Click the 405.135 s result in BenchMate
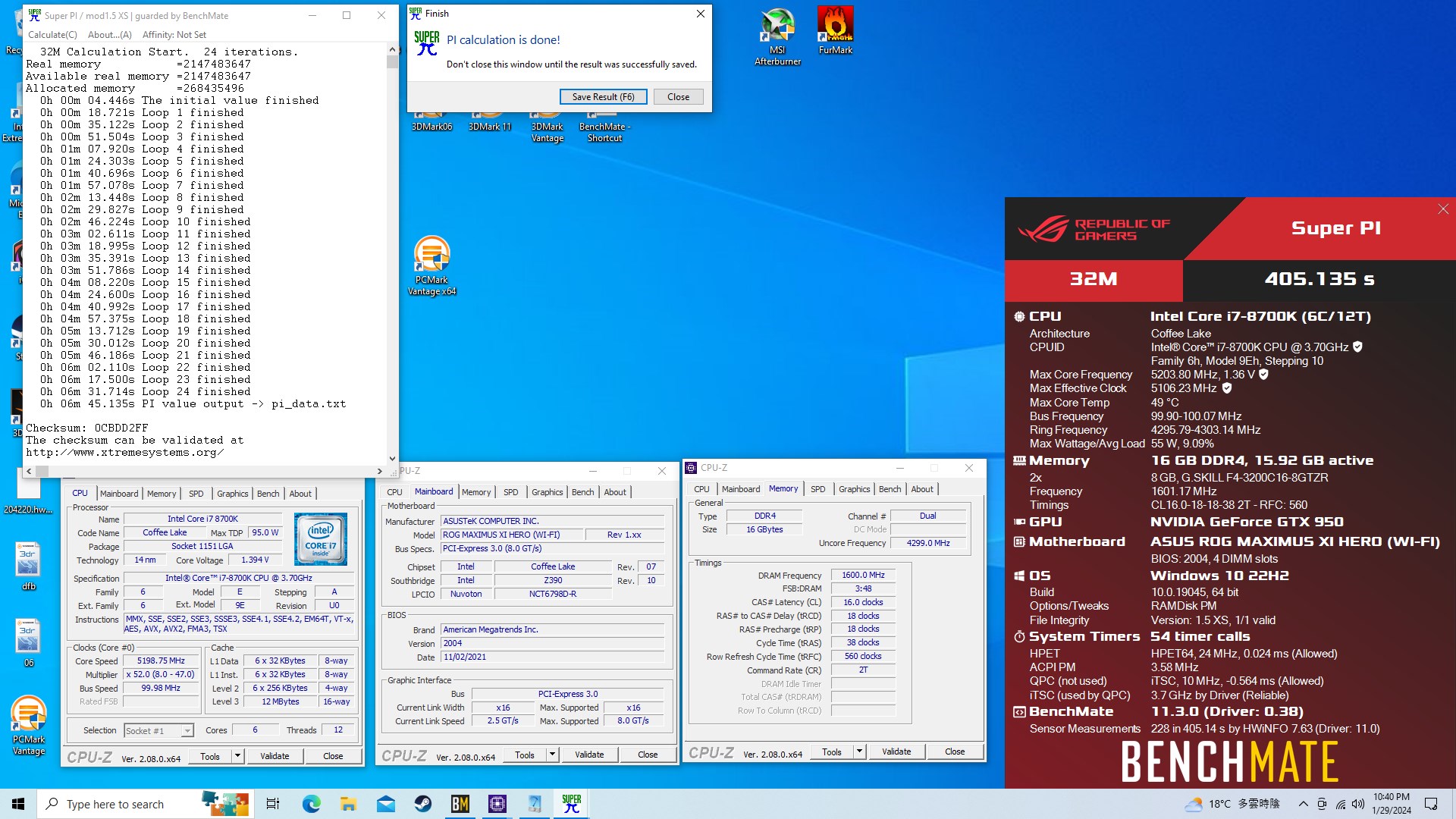1456x819 pixels. tap(1319, 279)
